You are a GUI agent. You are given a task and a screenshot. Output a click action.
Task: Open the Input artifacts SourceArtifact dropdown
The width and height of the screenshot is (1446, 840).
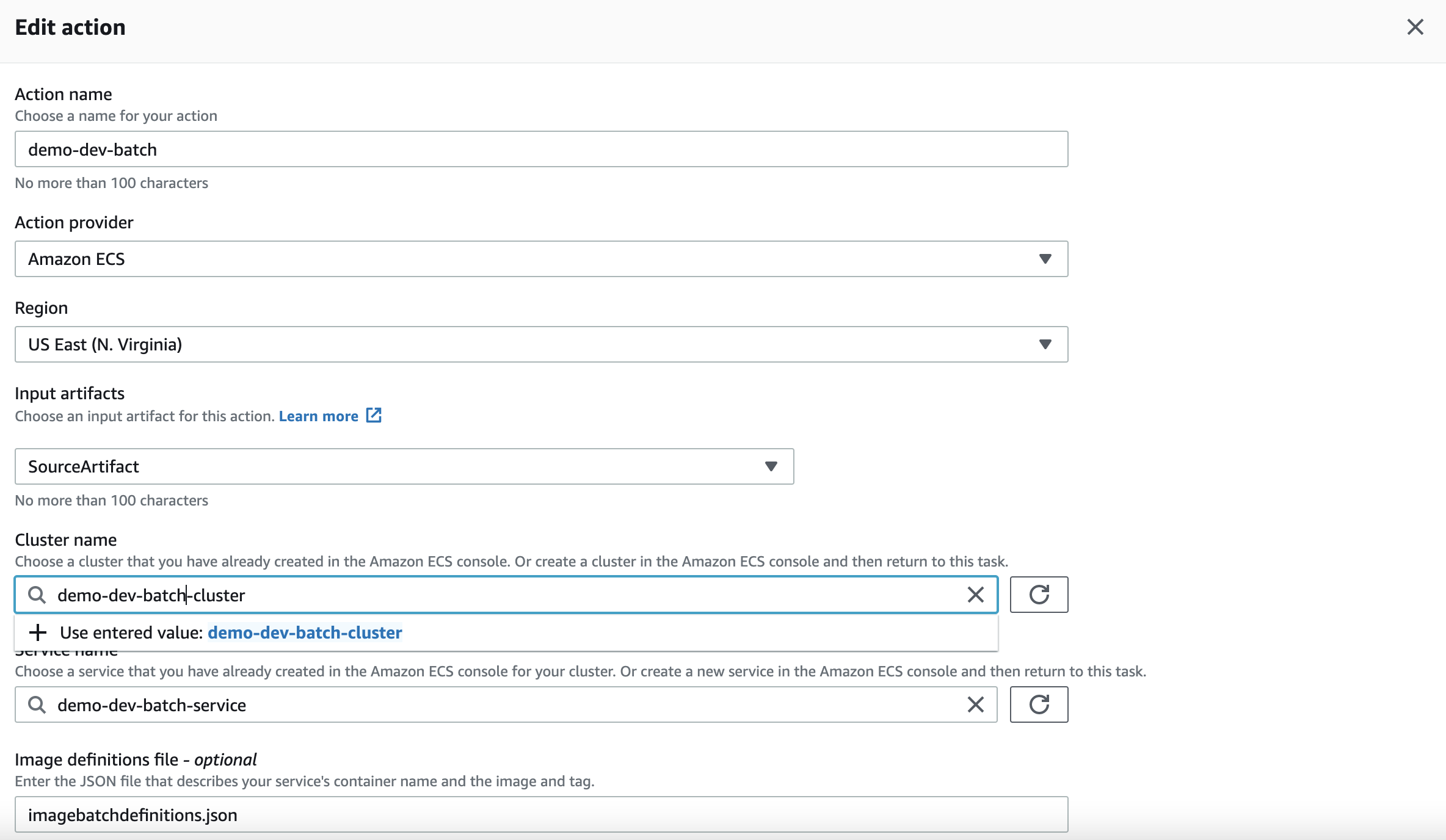404,466
